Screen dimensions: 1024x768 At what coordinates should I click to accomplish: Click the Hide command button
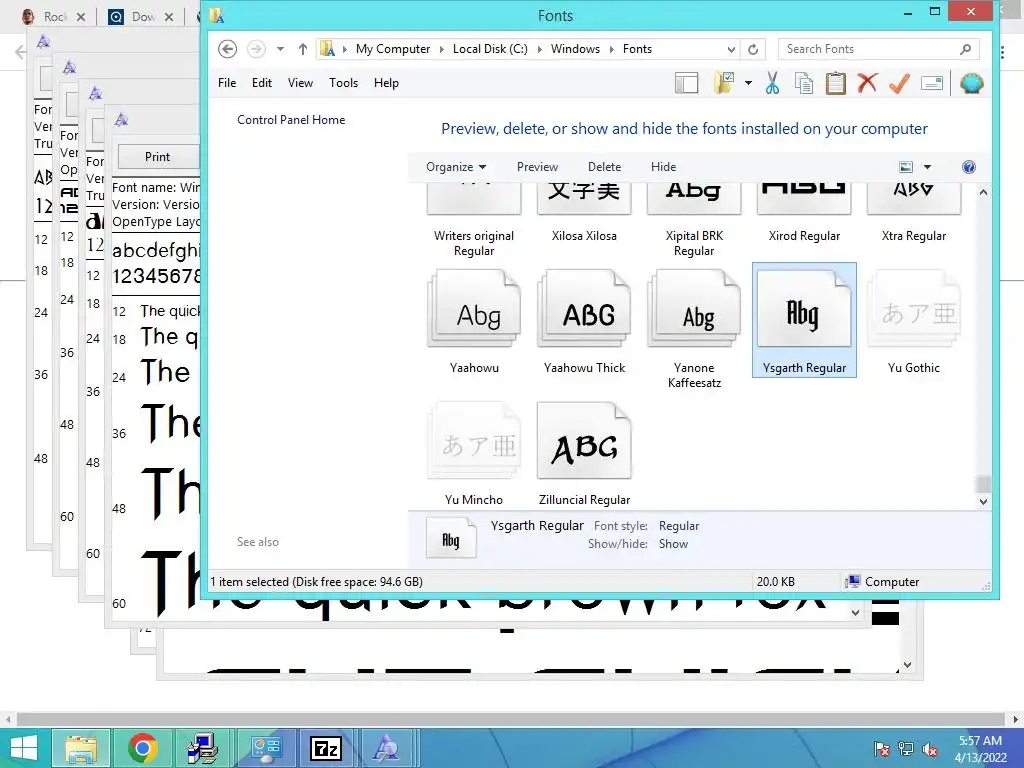(664, 167)
